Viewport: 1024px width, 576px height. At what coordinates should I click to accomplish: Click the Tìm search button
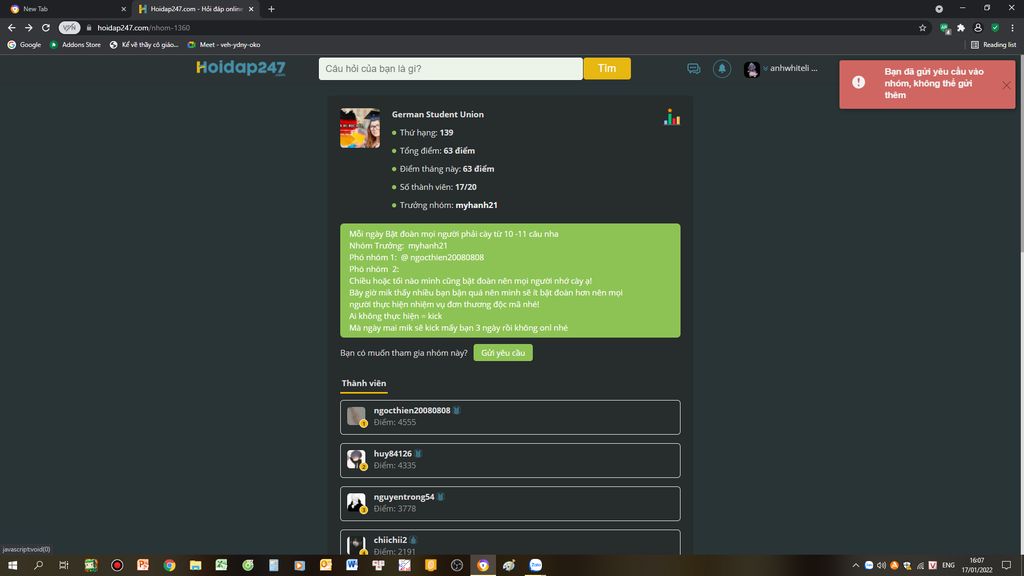[x=607, y=69]
